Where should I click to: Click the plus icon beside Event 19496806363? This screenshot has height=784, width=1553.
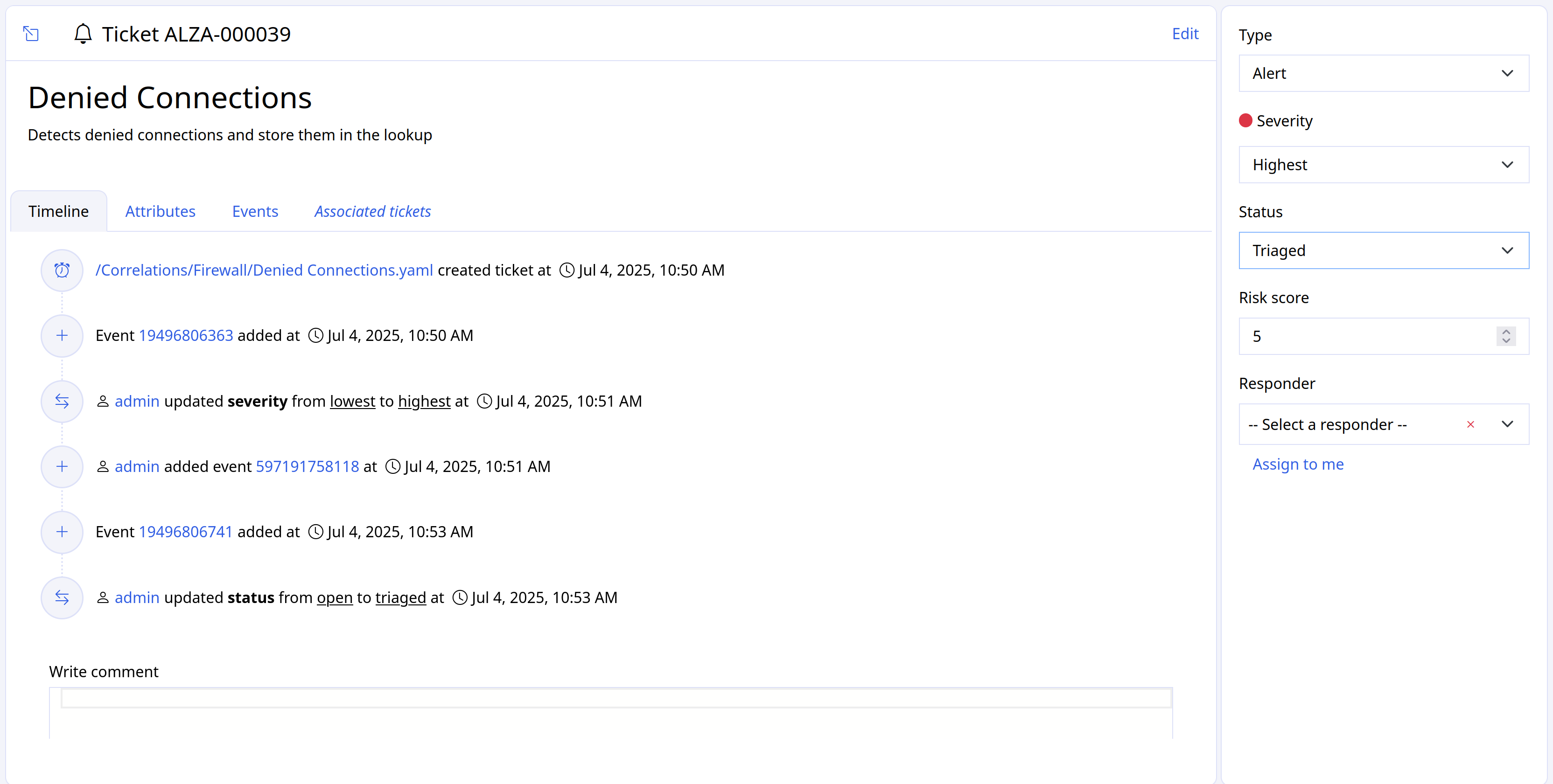62,336
